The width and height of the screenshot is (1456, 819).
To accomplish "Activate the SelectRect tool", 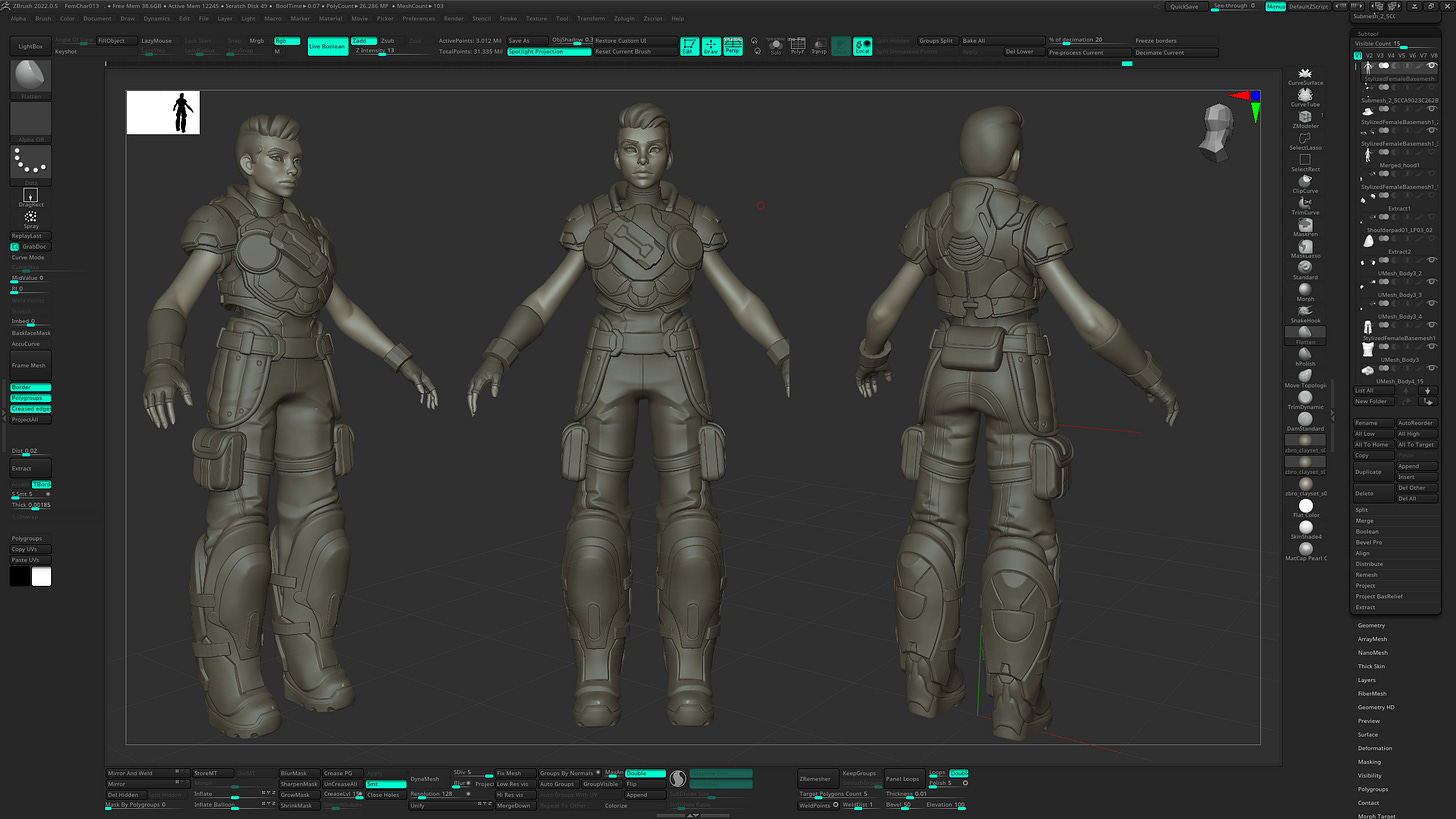I will 1305,160.
